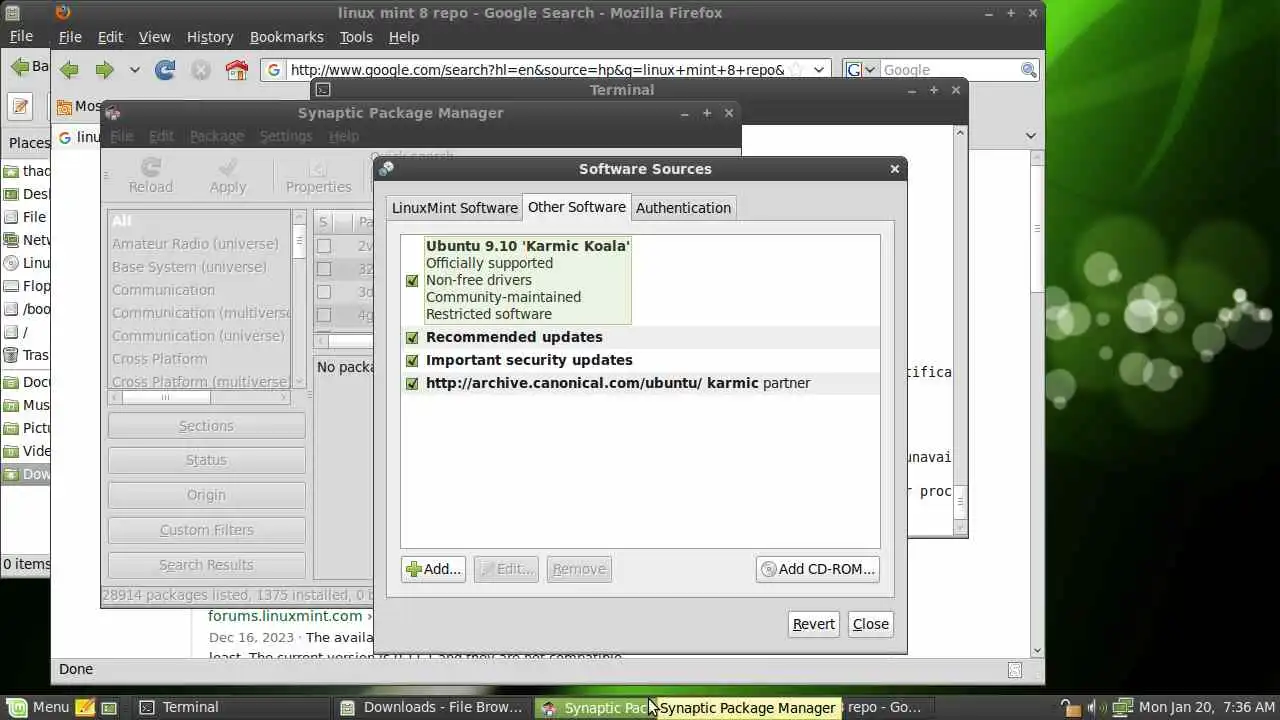Screen dimensions: 1280x720
Task: Click the network connection icon in the tray
Action: click(1123, 707)
